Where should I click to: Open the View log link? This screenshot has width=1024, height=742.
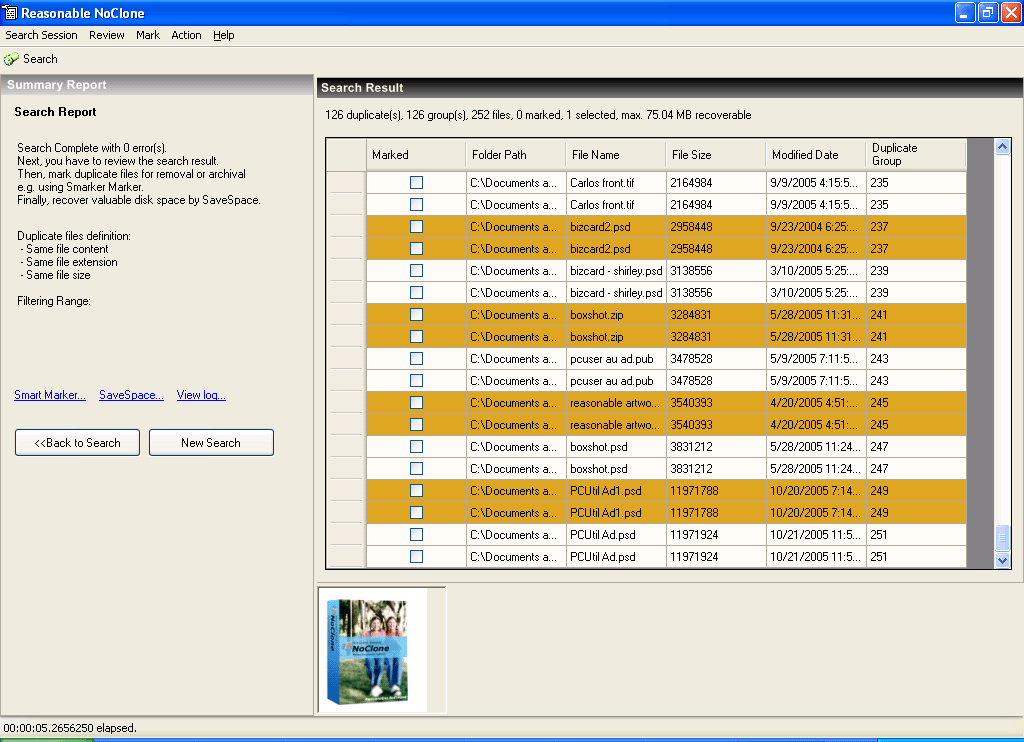coord(201,395)
